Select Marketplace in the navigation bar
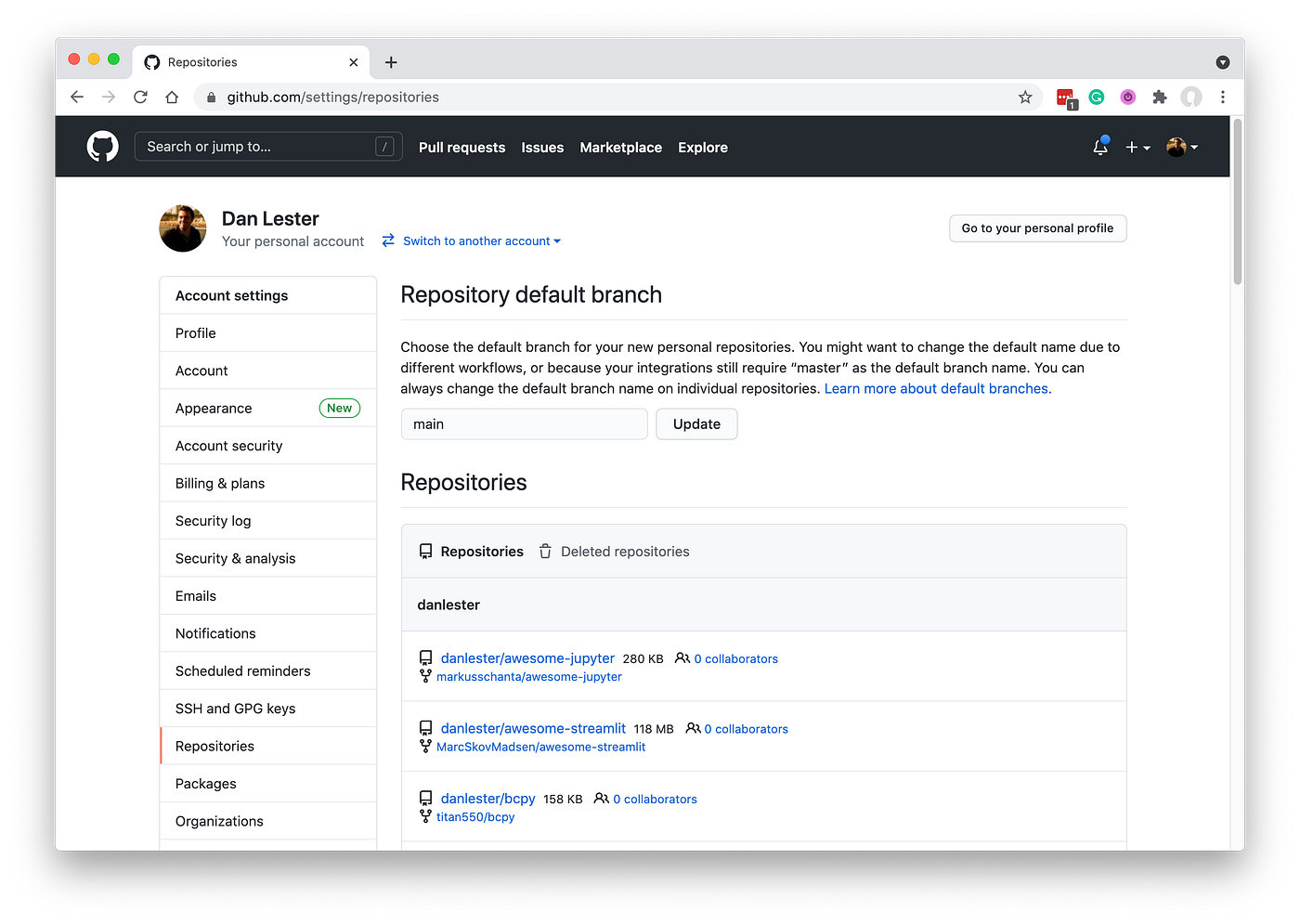 point(620,147)
